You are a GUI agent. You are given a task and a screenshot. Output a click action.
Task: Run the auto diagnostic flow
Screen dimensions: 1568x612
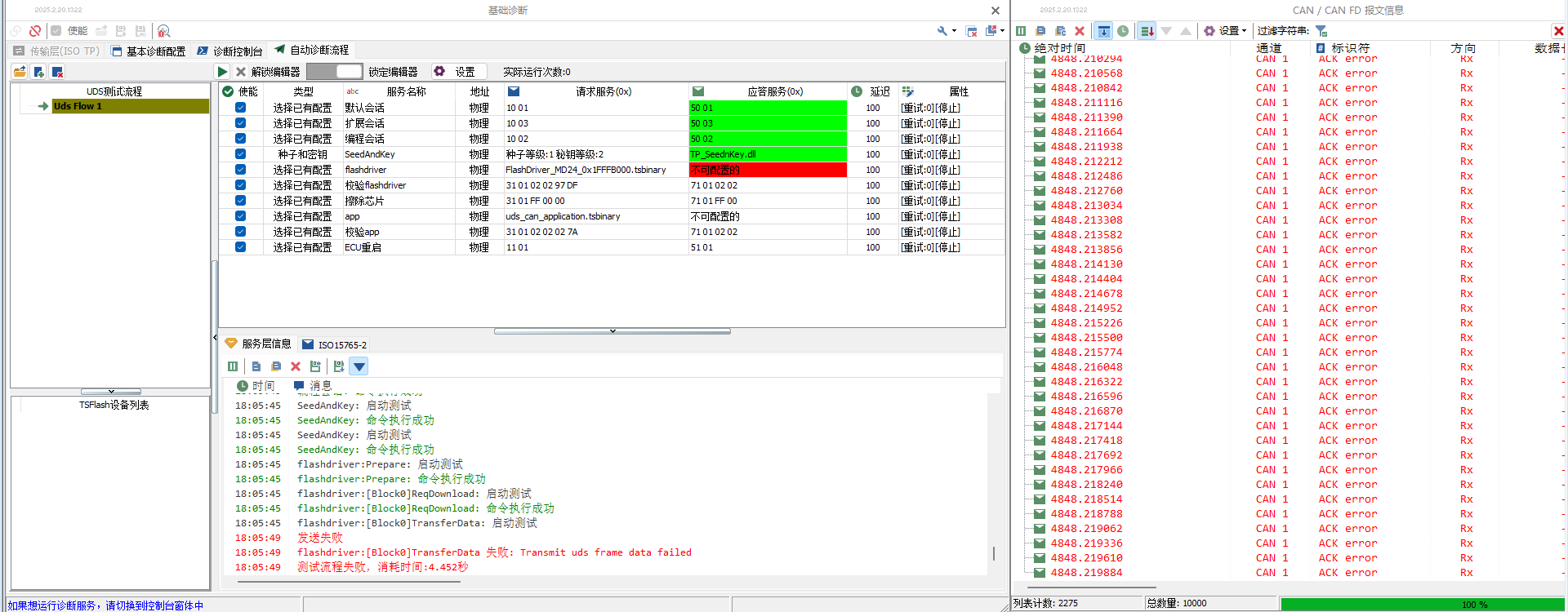click(x=222, y=72)
